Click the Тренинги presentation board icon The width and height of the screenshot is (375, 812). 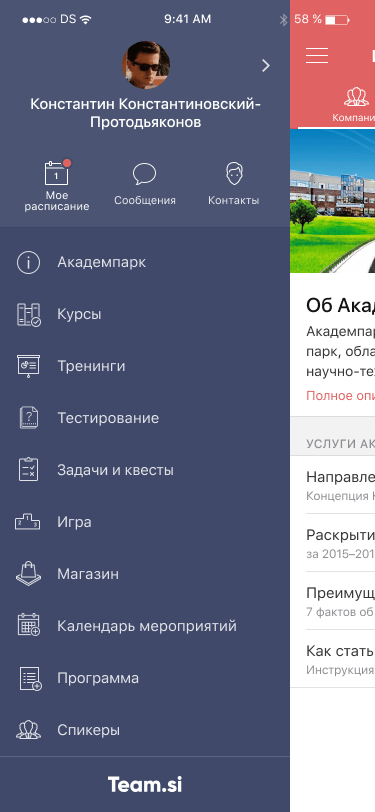pyautogui.click(x=28, y=366)
